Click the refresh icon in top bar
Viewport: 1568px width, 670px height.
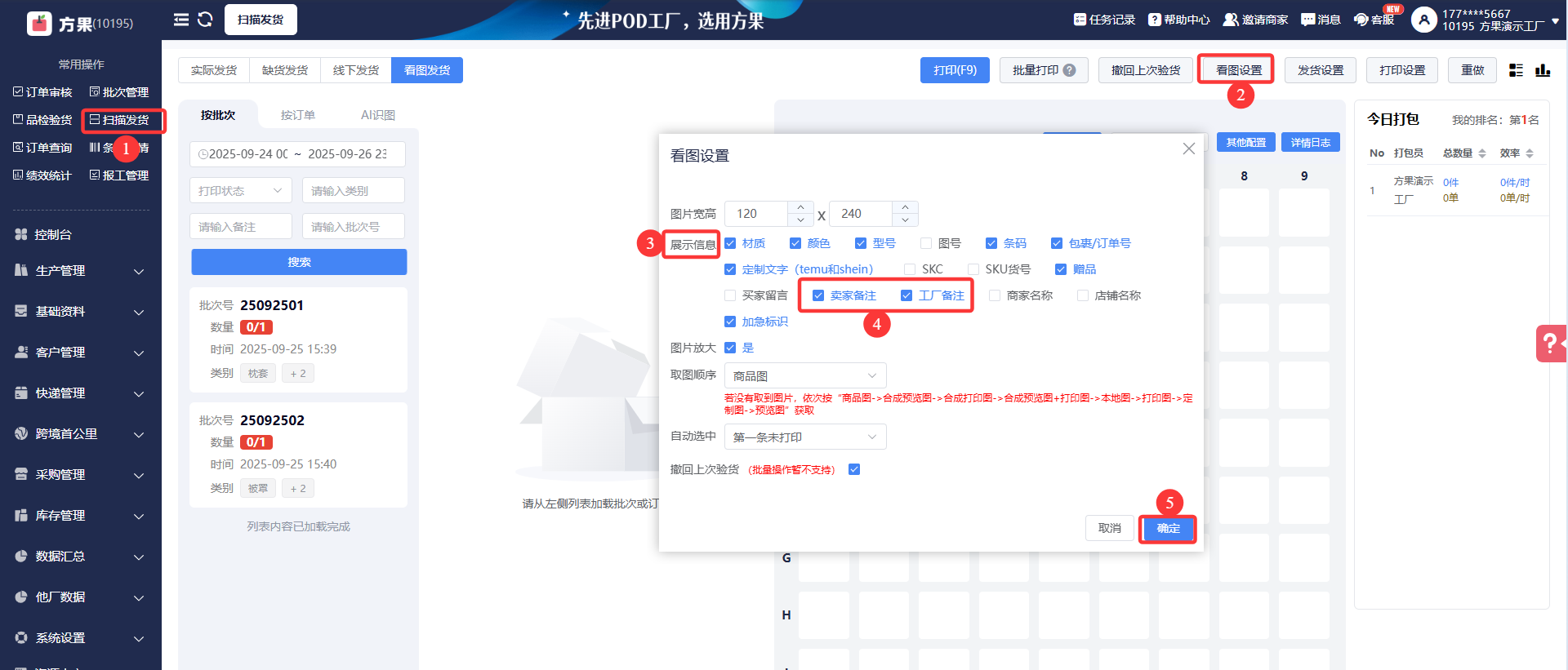(205, 20)
